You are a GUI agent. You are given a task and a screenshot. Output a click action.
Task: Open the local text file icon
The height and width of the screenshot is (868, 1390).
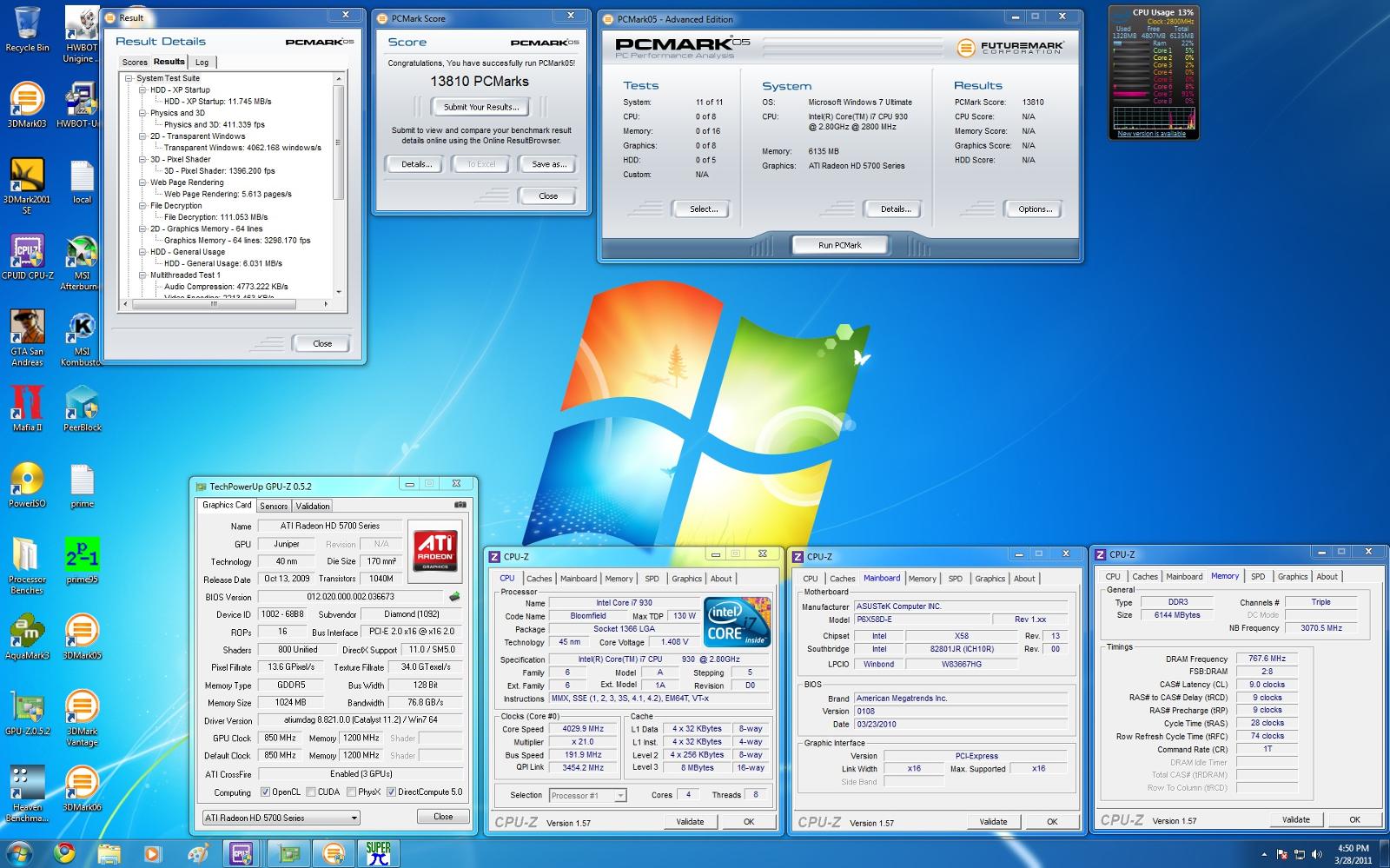point(81,182)
